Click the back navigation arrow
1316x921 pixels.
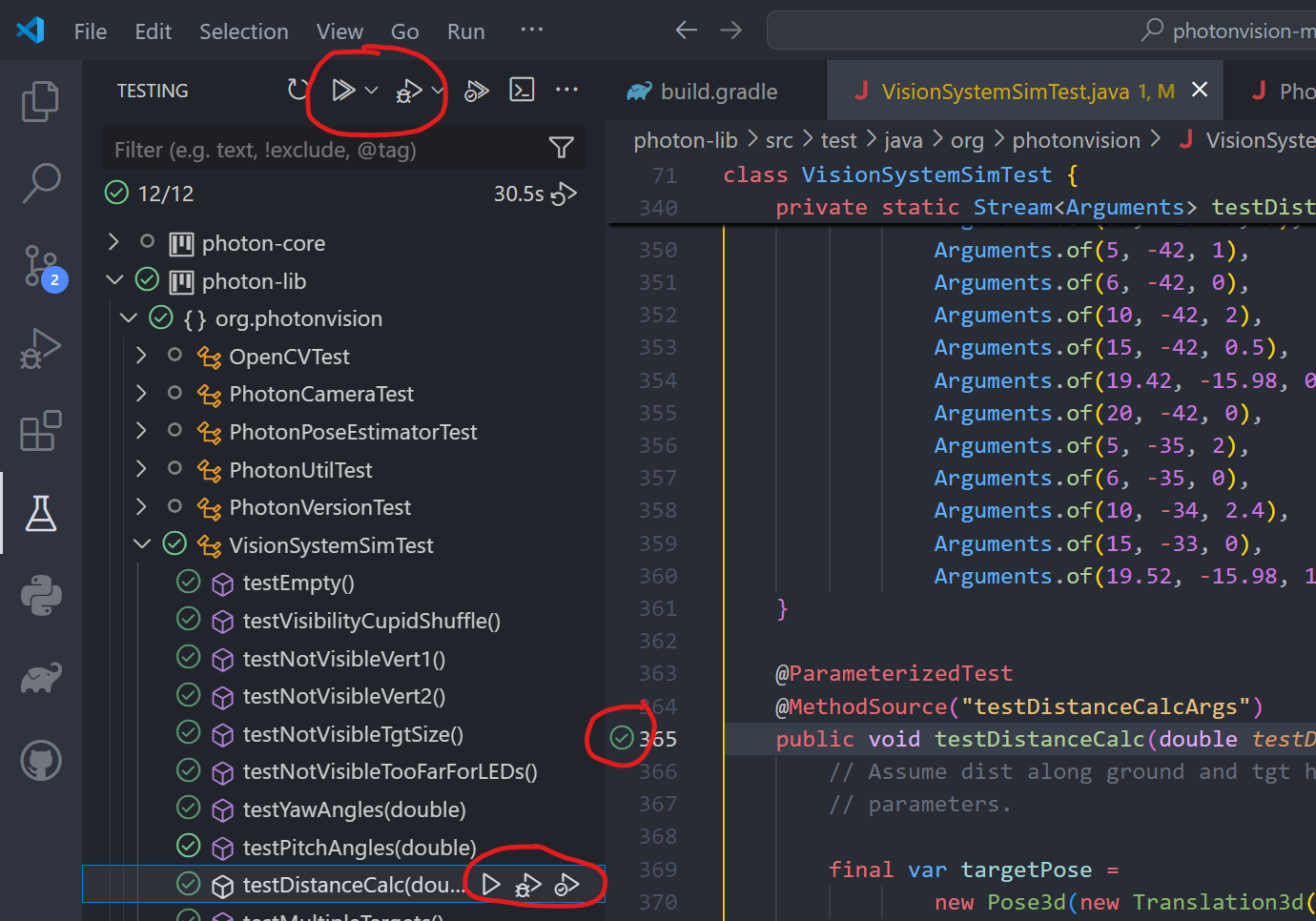point(686,30)
